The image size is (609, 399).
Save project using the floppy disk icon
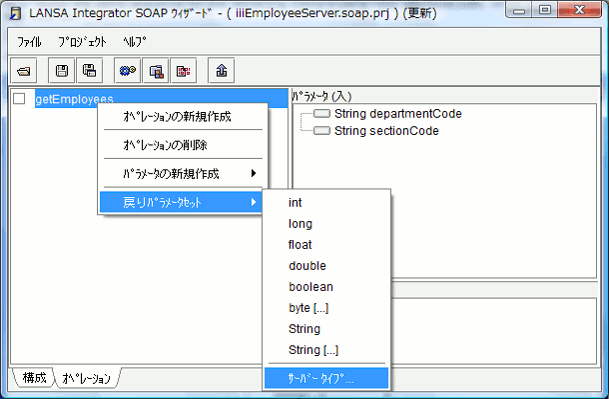click(62, 71)
